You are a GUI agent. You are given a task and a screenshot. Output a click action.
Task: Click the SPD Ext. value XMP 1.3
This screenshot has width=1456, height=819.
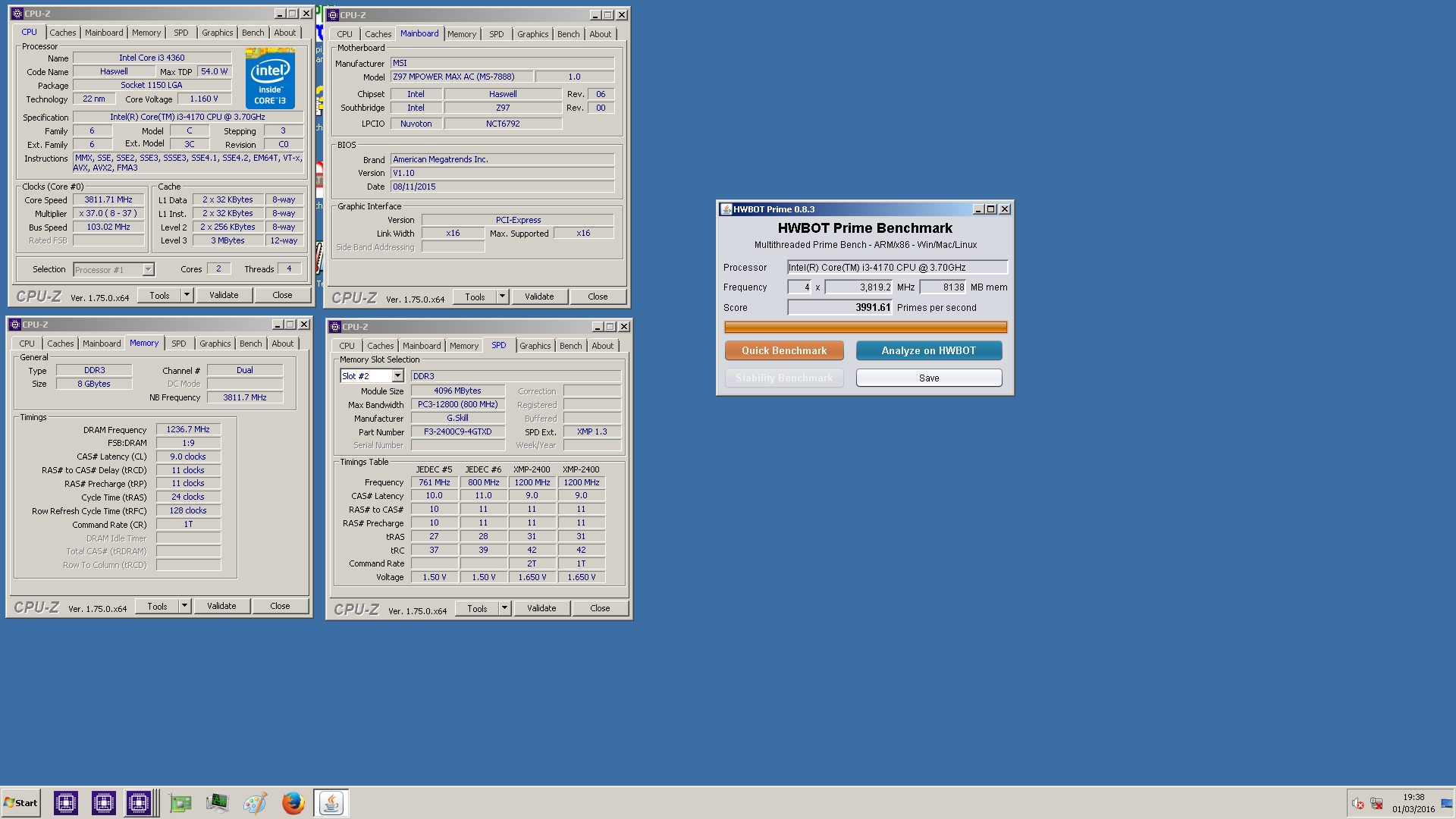click(592, 431)
